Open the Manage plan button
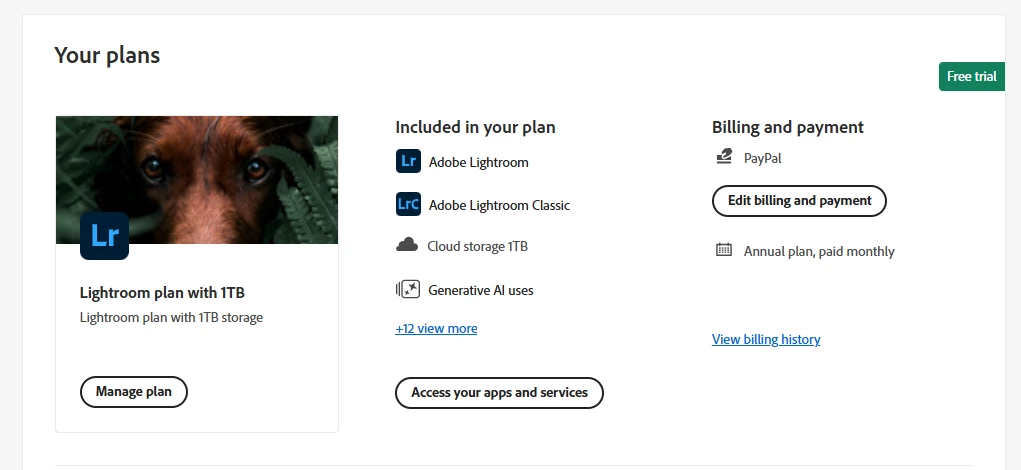Viewport: 1021px width, 470px height. click(133, 392)
